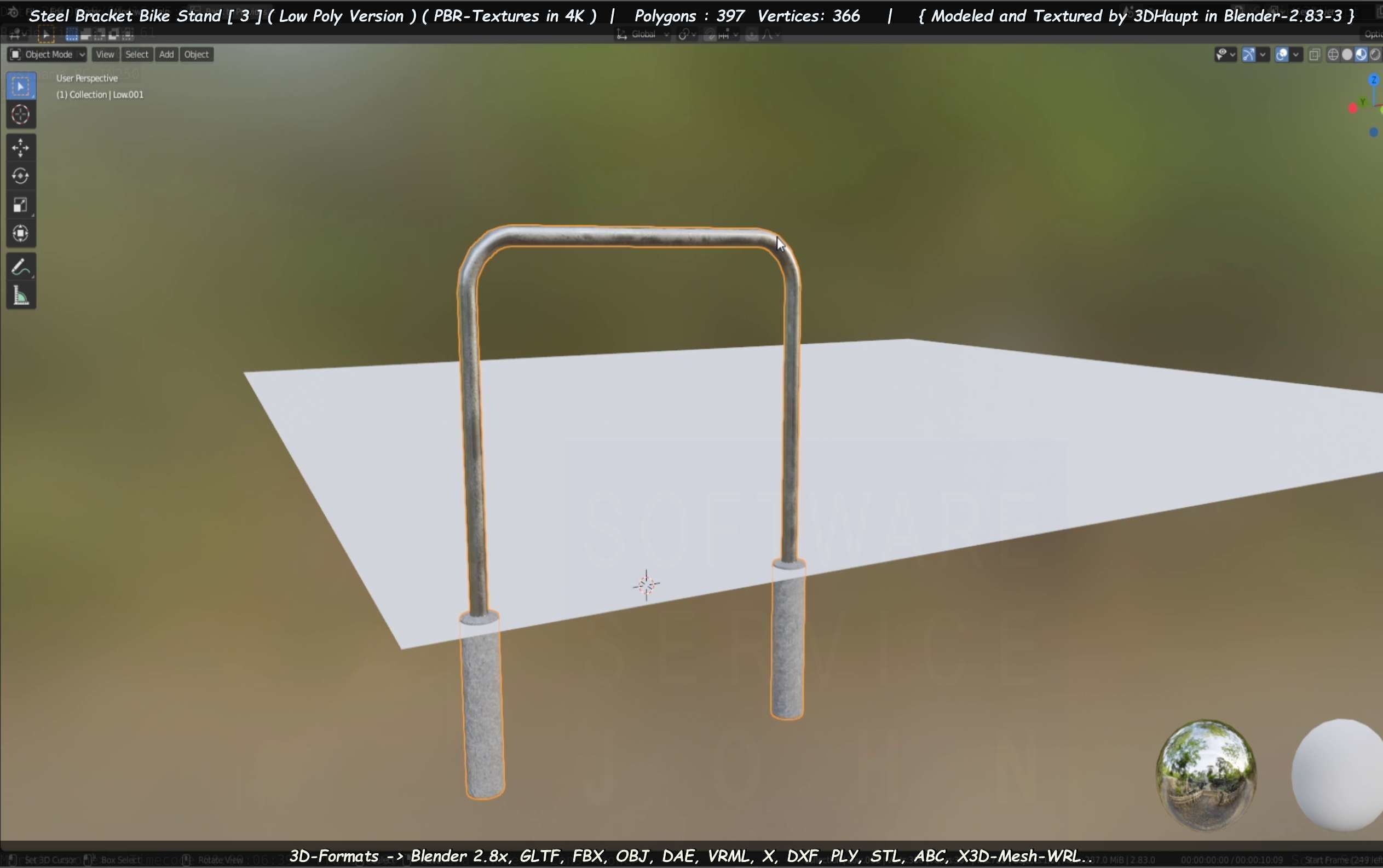Switch to Material Preview shading
The height and width of the screenshot is (868, 1383).
point(1361,55)
